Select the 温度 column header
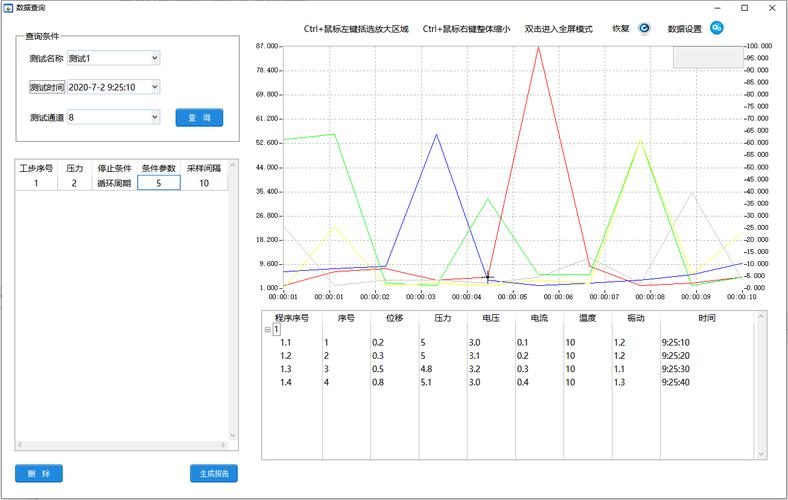 [587, 318]
